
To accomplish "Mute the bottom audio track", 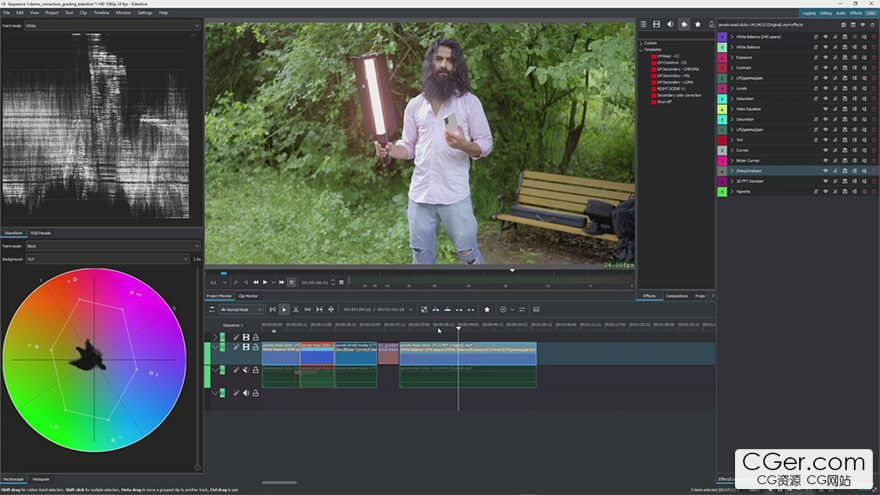I will 246,393.
